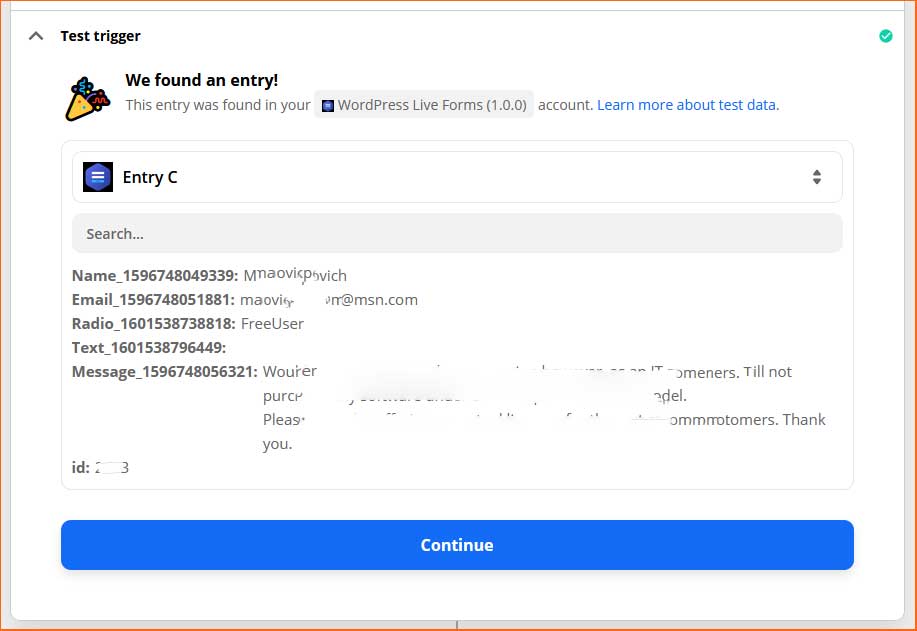
Task: Click the green success checkmark icon
Action: pyautogui.click(x=885, y=36)
